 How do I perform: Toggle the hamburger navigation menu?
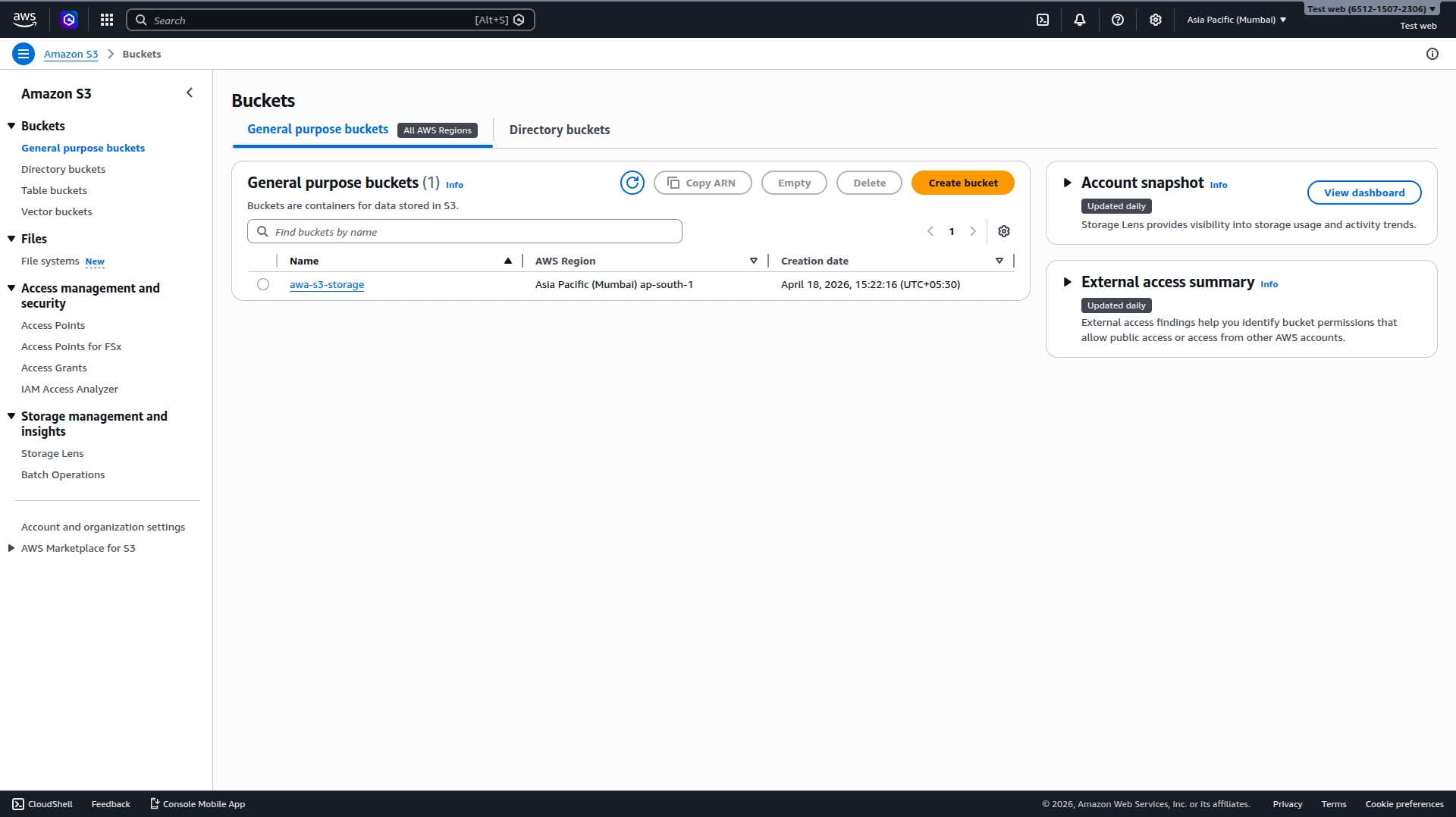tap(24, 54)
